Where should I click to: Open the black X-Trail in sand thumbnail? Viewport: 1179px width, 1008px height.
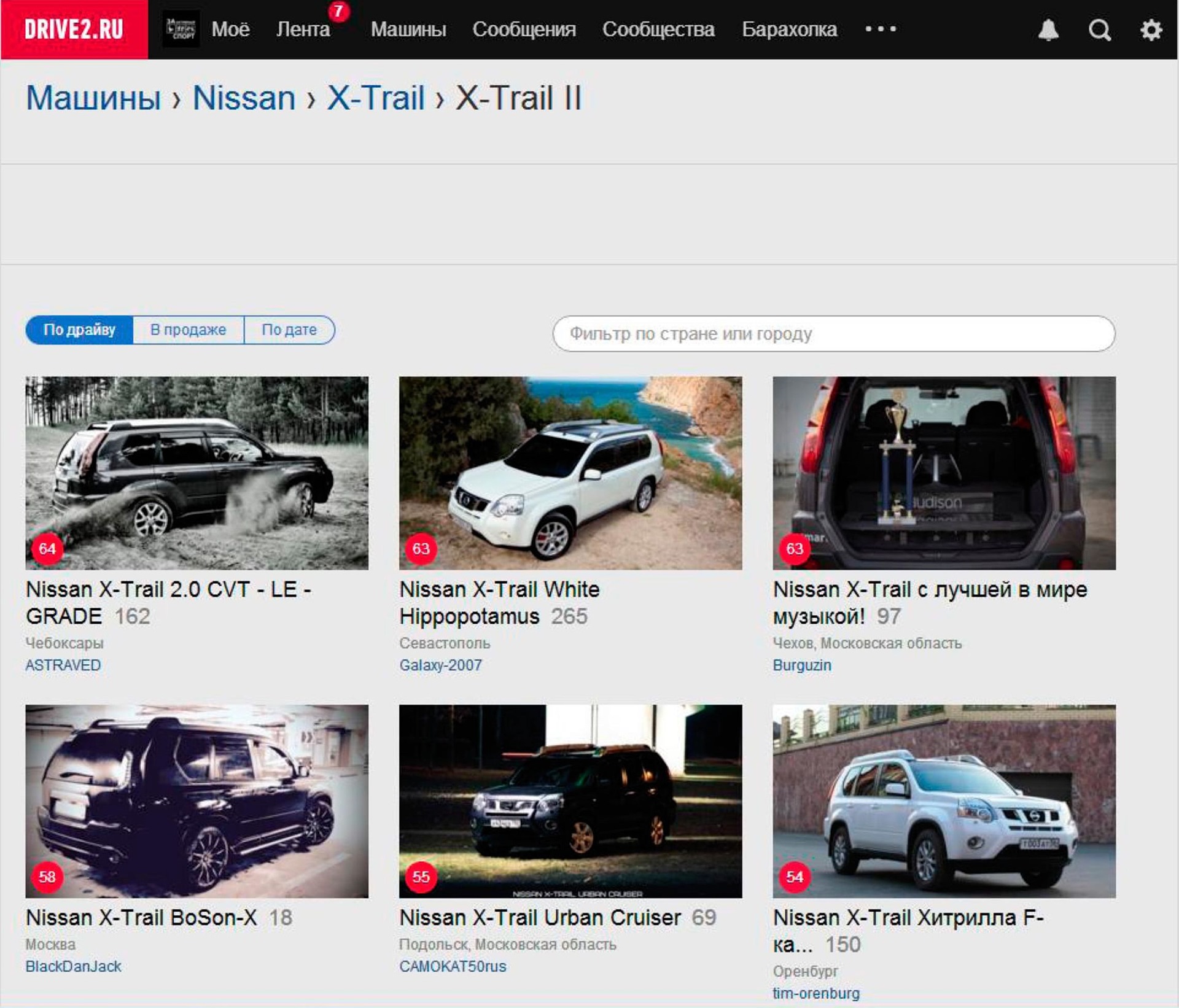coord(197,473)
